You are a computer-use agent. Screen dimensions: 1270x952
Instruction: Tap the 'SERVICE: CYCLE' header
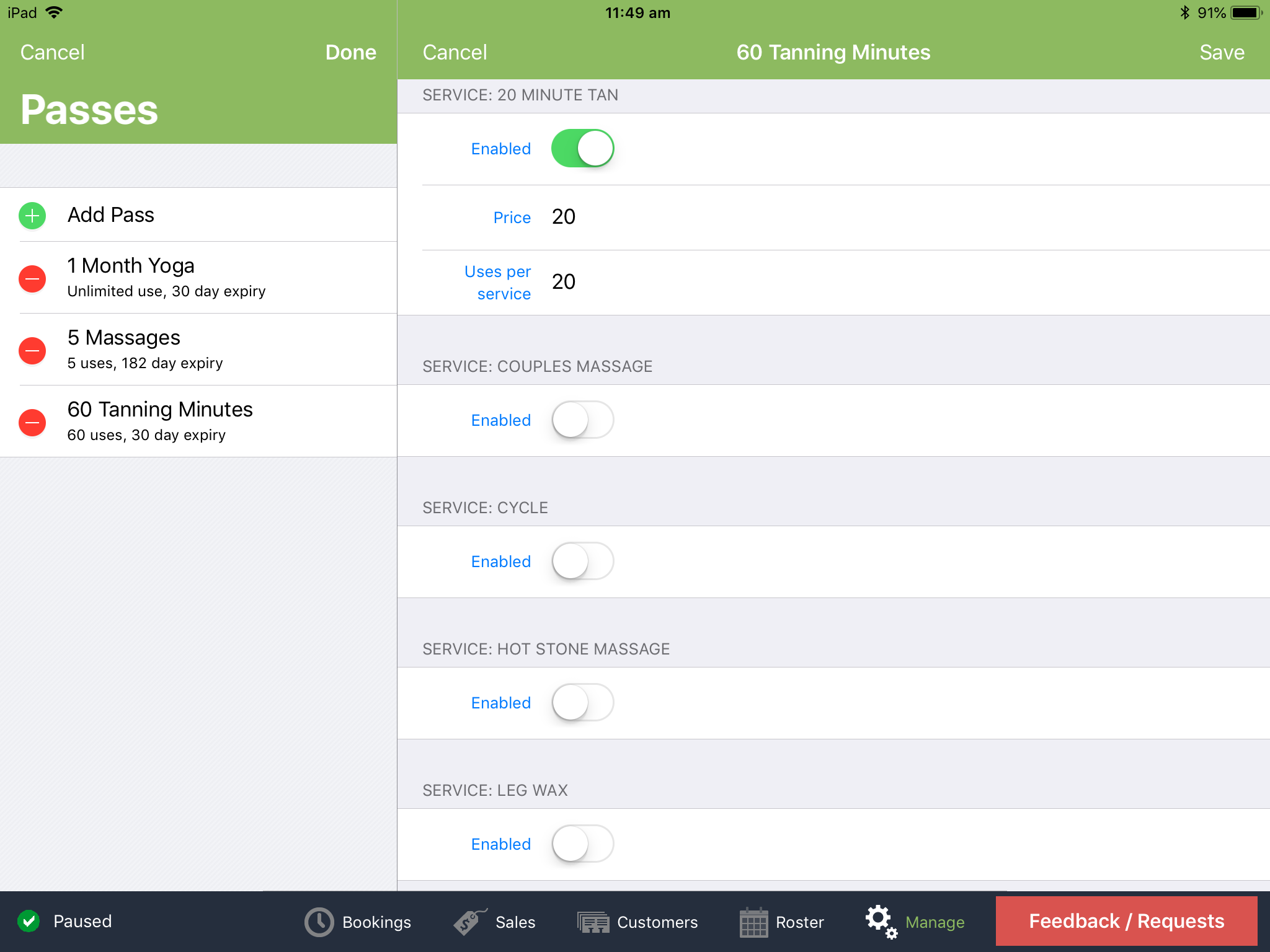[486, 508]
